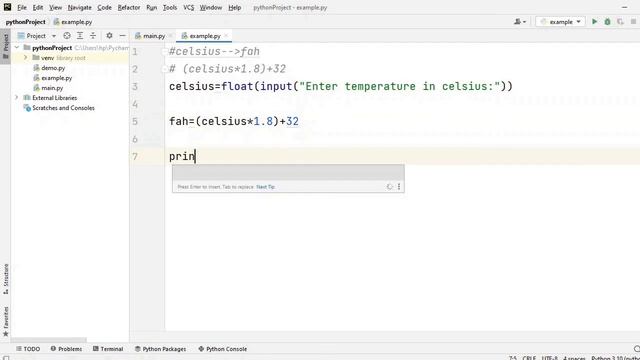This screenshot has width=640, height=360.
Task: Open the Python Console tool window
Action: coord(222,349)
